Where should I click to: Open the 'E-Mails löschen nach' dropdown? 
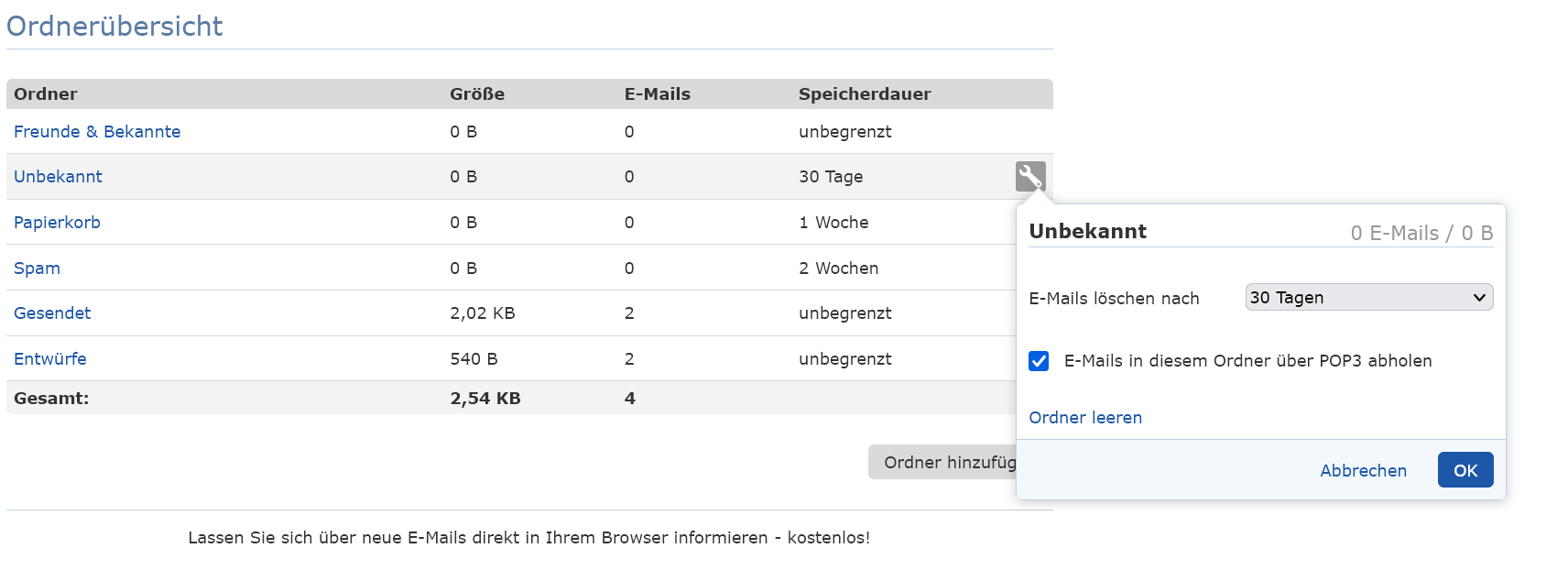tap(1368, 298)
